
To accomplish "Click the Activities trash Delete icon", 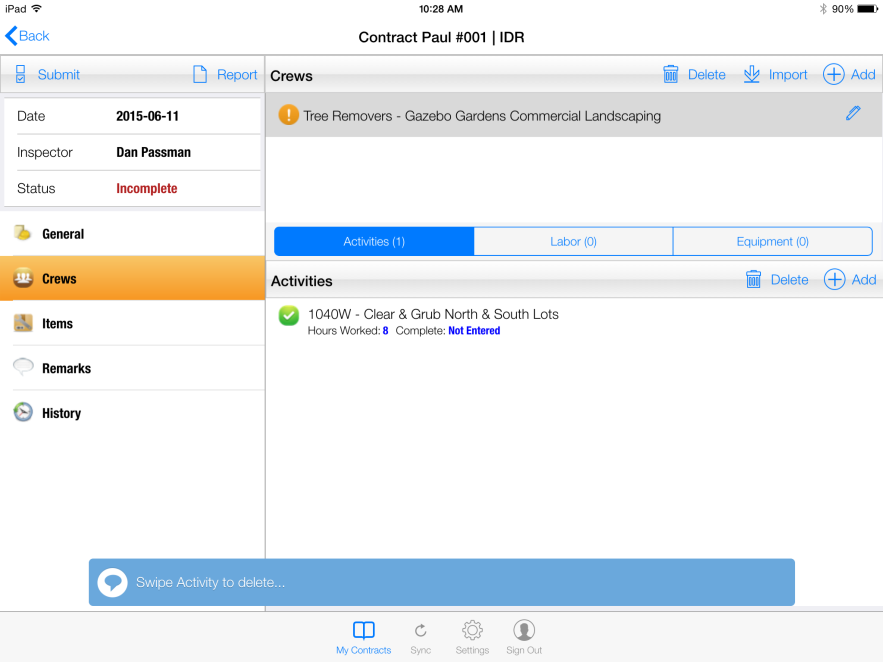I will [754, 280].
